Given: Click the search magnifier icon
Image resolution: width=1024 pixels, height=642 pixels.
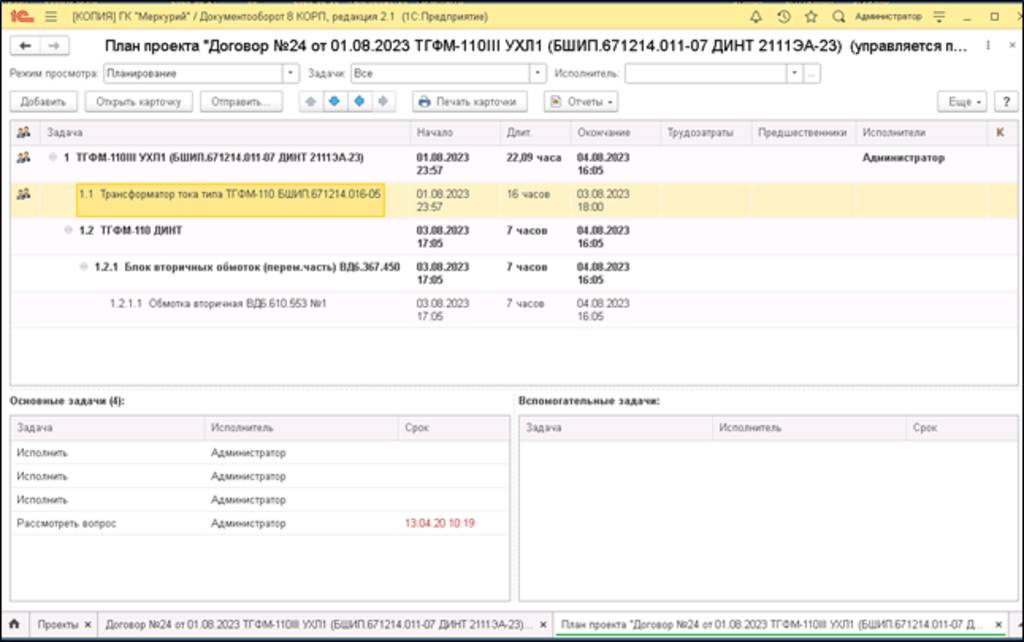Looking at the screenshot, I should [839, 17].
